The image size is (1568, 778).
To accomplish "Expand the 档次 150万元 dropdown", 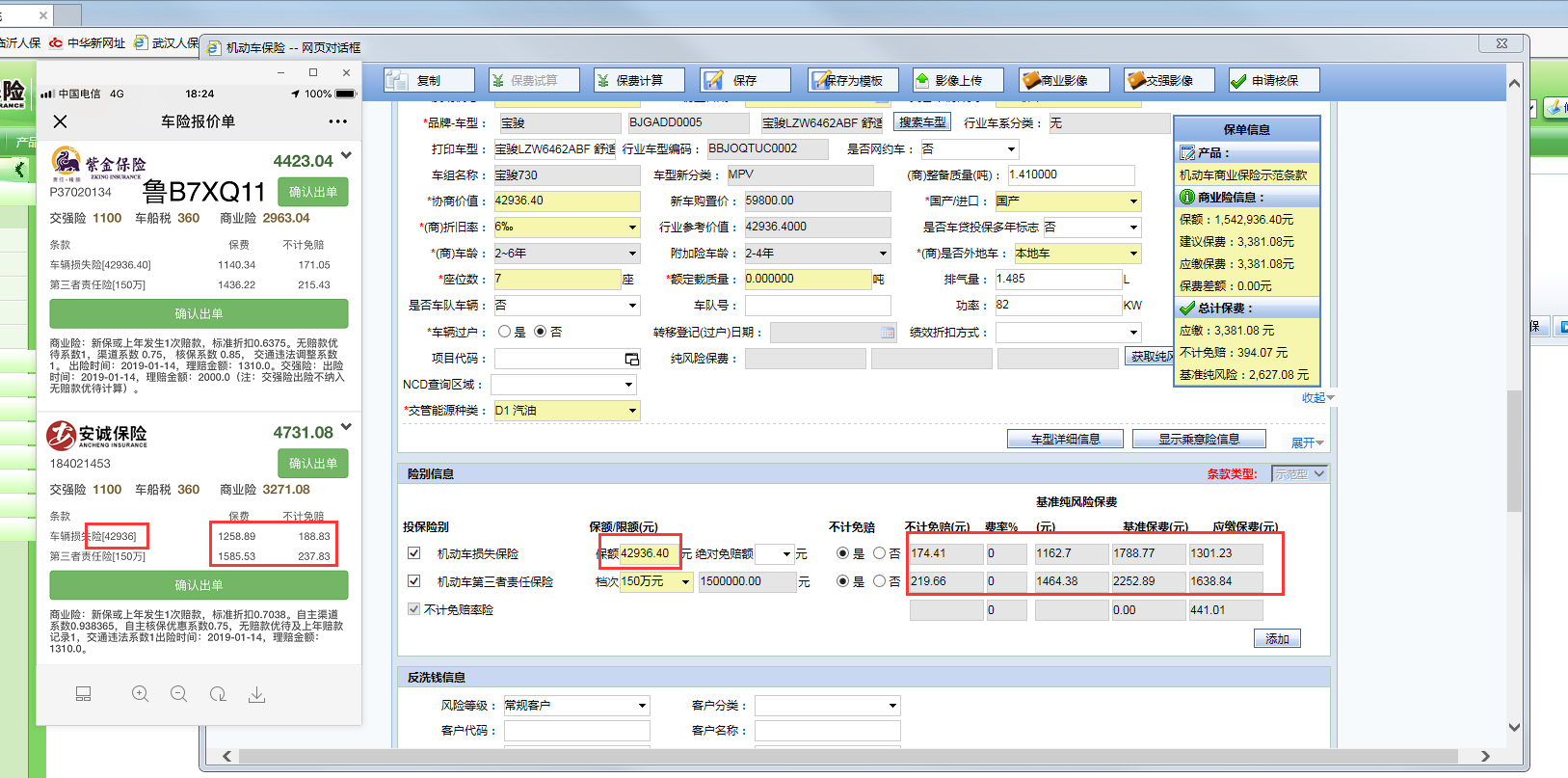I will (685, 582).
